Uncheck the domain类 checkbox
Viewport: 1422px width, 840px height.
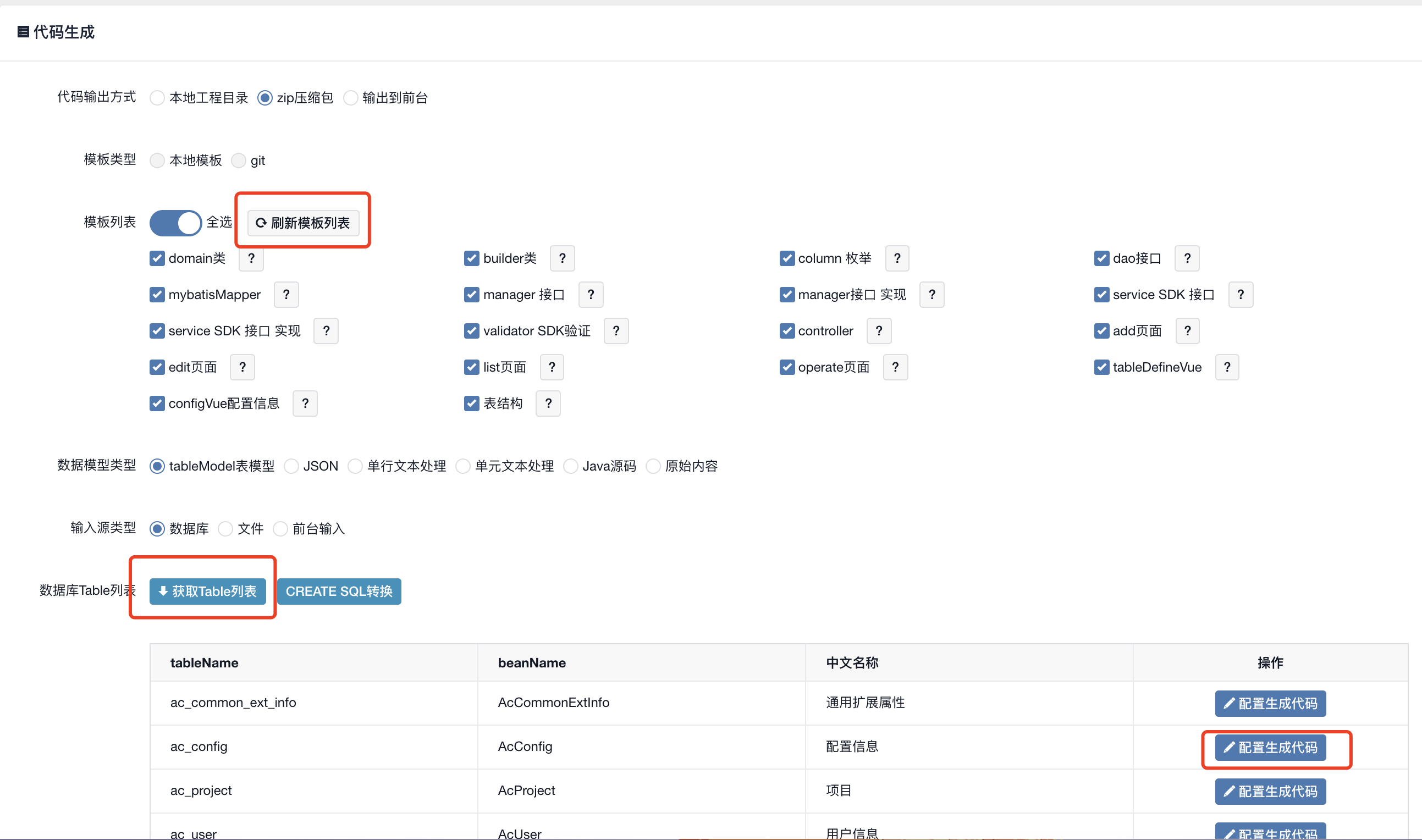click(x=157, y=258)
